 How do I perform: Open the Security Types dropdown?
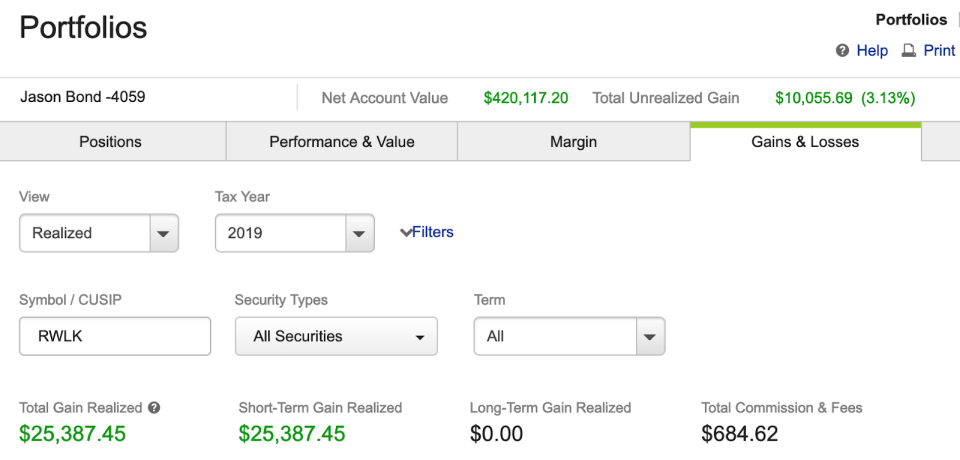coord(336,337)
